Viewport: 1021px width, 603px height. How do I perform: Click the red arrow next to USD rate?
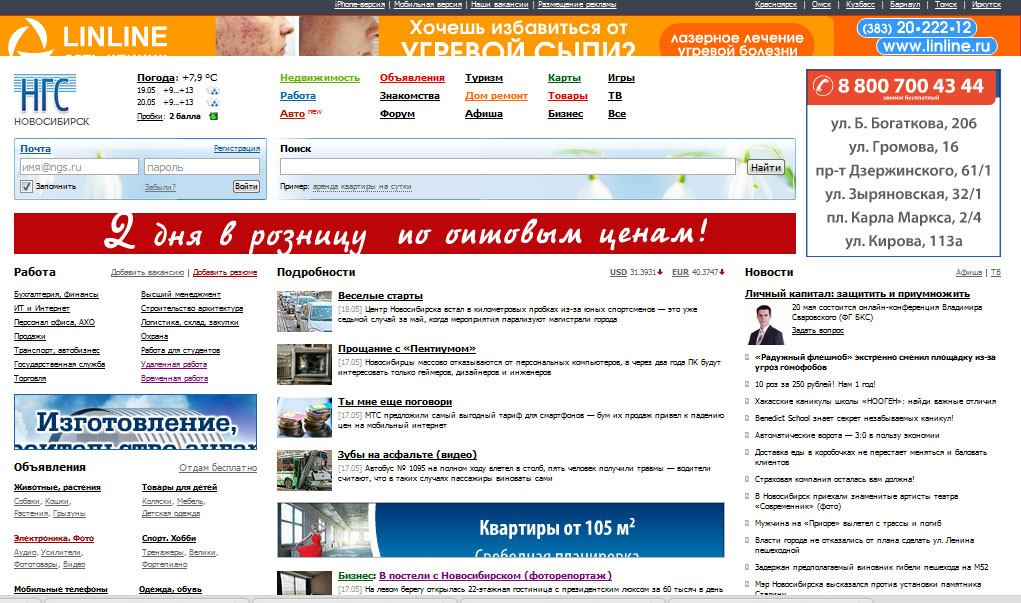click(x=660, y=272)
